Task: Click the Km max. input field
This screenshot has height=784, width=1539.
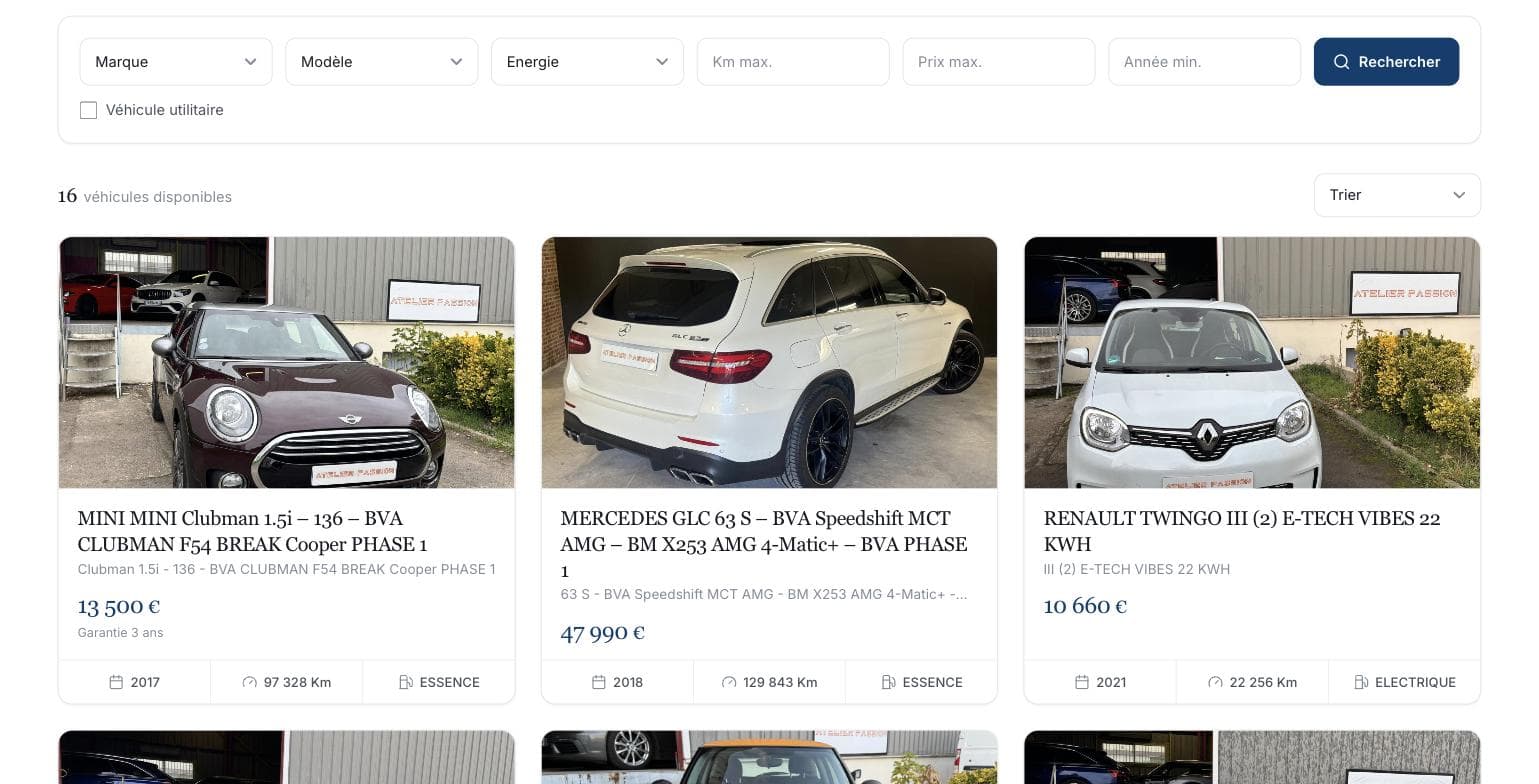Action: (x=793, y=62)
